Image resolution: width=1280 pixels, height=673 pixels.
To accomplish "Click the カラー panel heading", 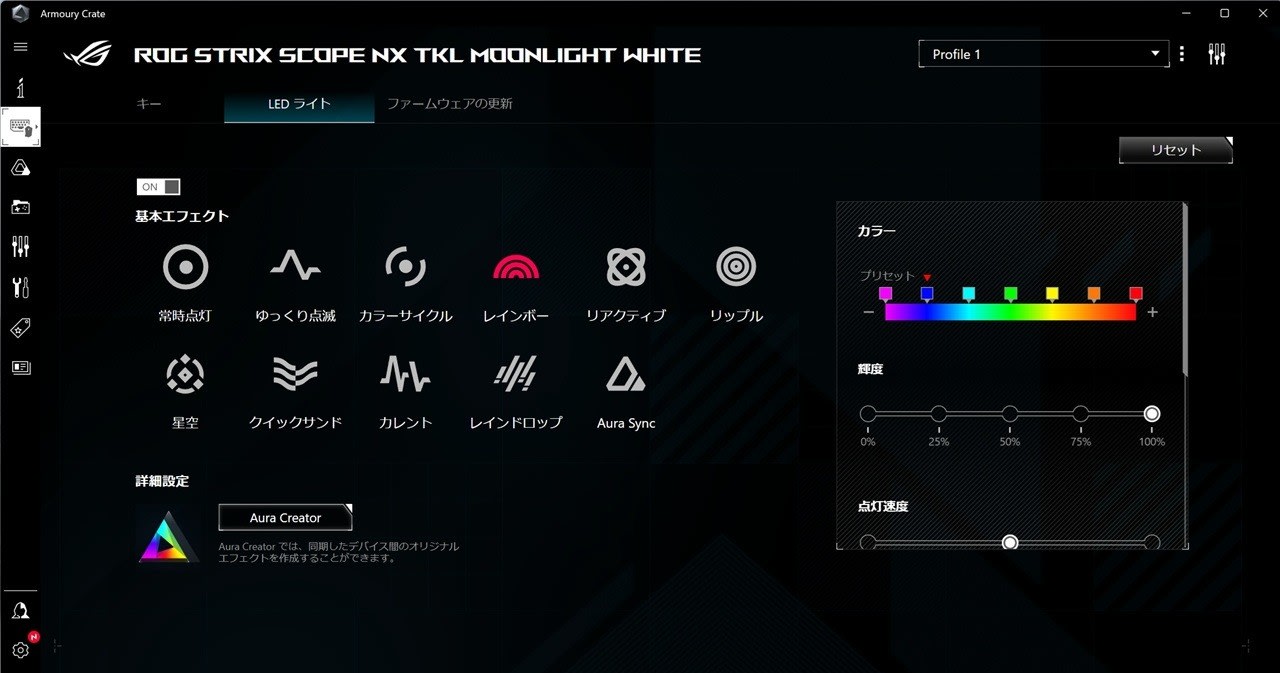I will point(877,231).
